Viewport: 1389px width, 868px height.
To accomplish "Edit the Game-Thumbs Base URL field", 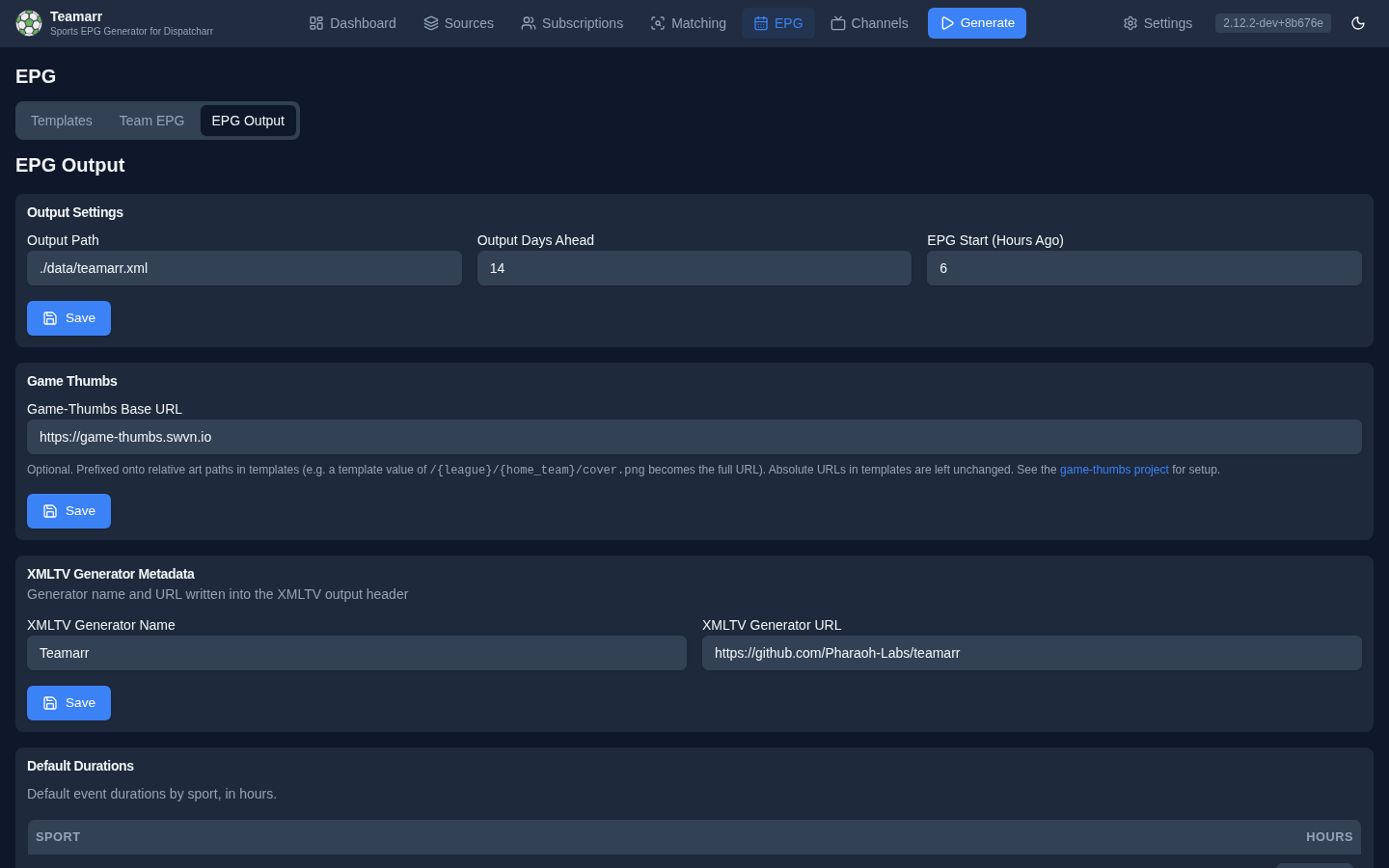I will (x=694, y=437).
